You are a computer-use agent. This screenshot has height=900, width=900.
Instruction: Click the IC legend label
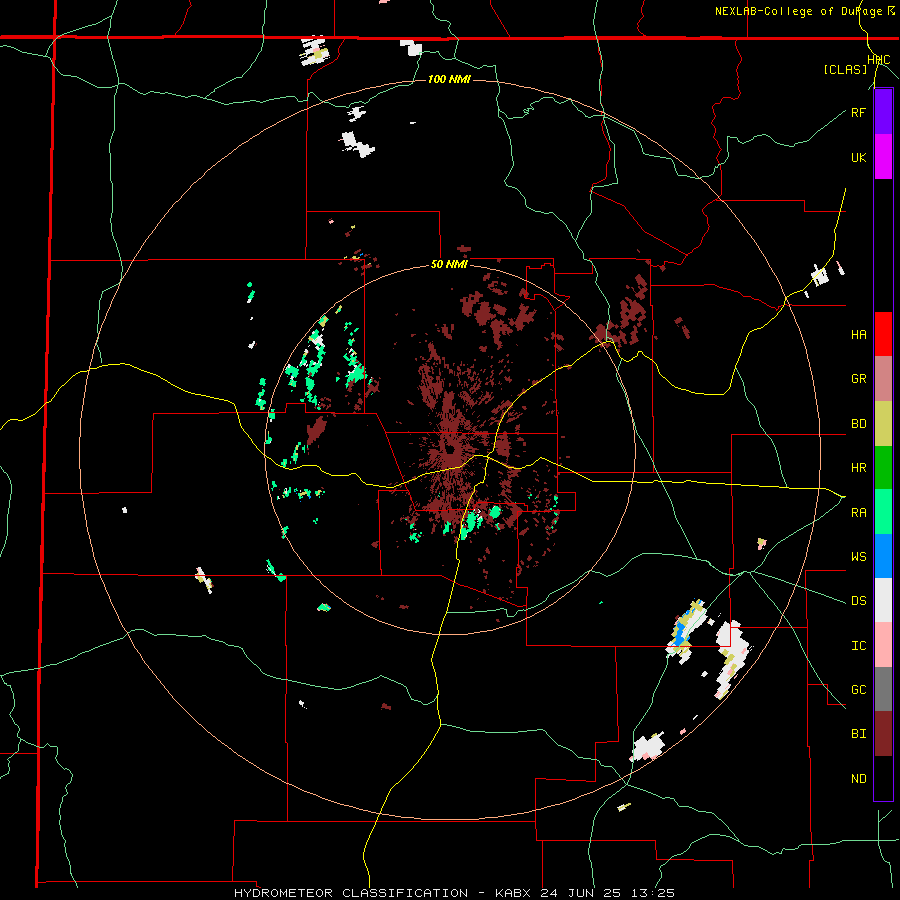point(859,645)
